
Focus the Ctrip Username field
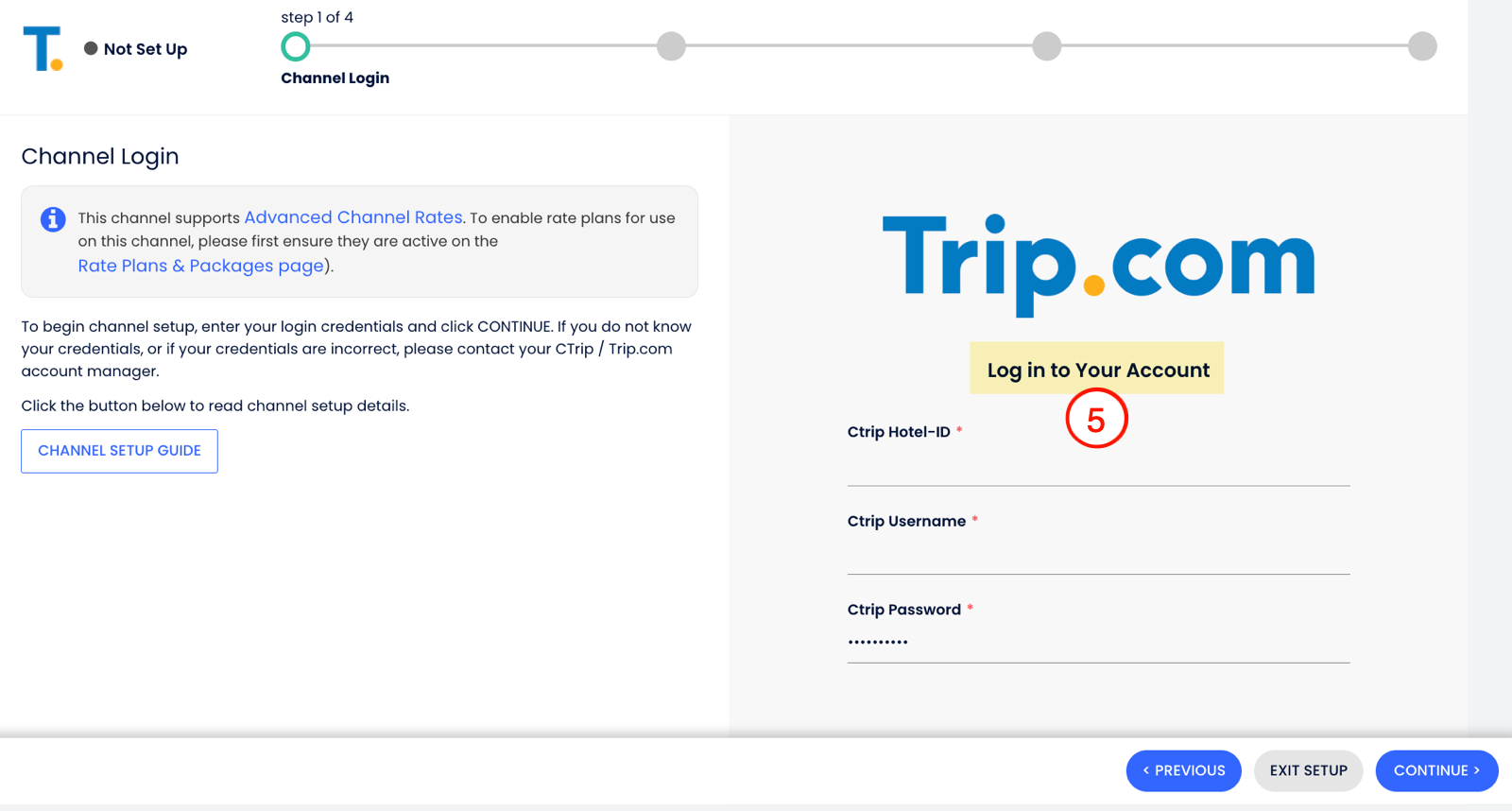click(1098, 556)
